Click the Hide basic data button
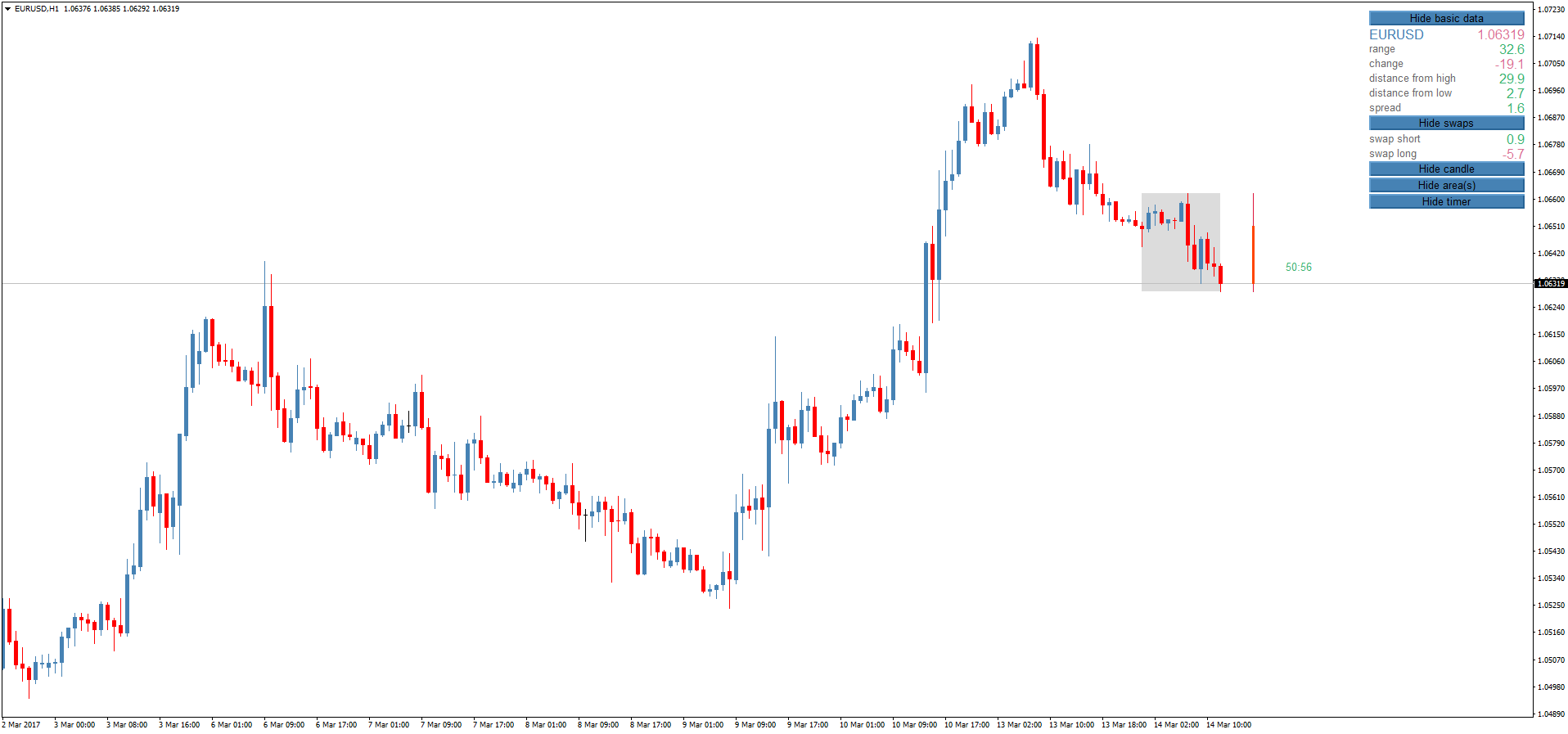 click(1446, 18)
